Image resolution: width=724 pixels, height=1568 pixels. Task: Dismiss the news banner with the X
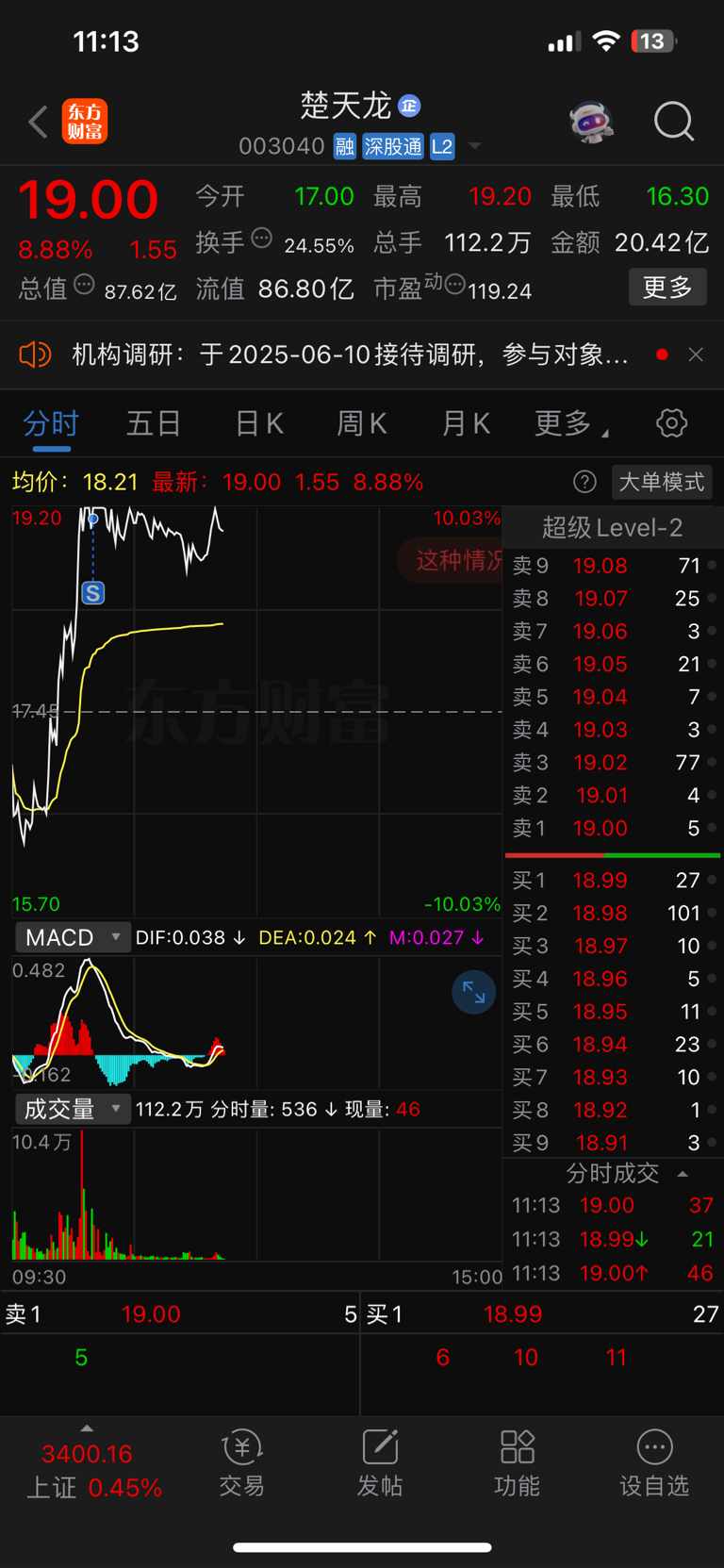(x=696, y=355)
